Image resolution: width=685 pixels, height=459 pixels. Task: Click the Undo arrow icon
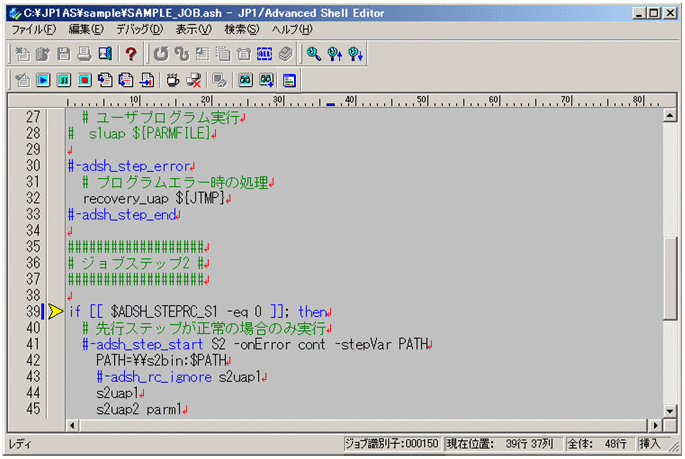click(161, 54)
